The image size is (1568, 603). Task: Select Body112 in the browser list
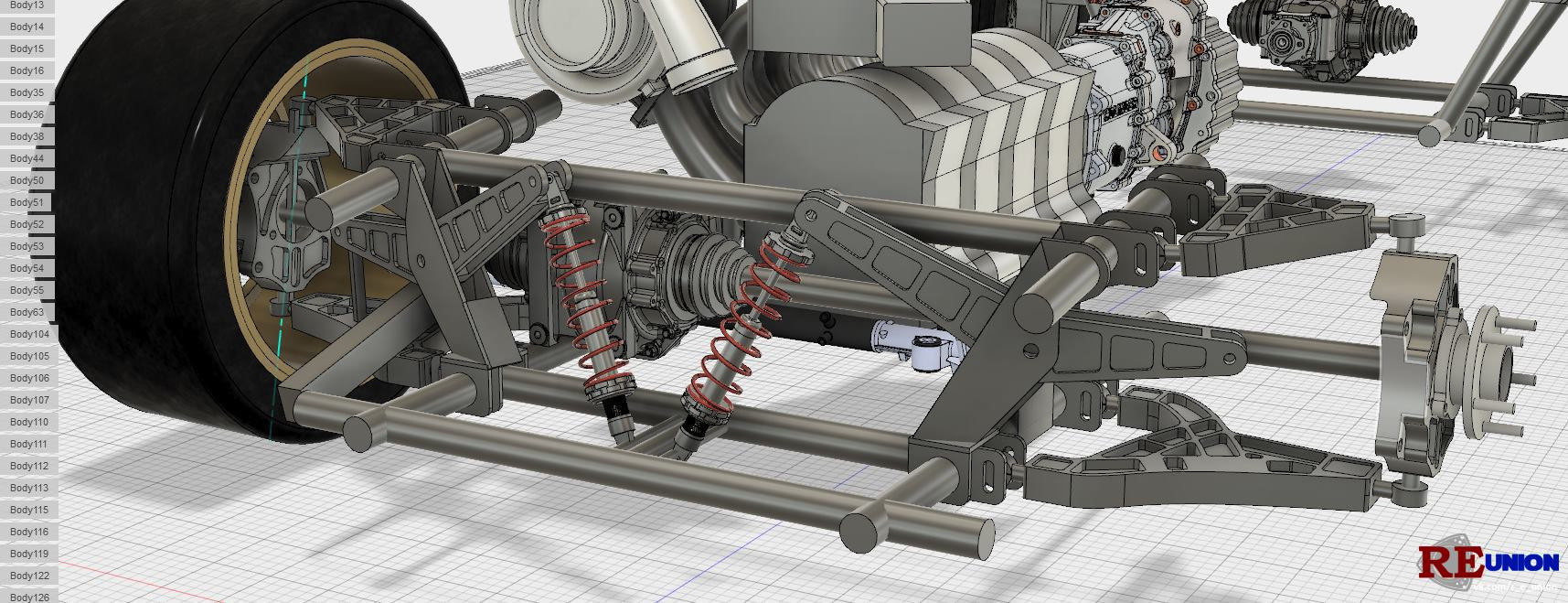pyautogui.click(x=29, y=466)
